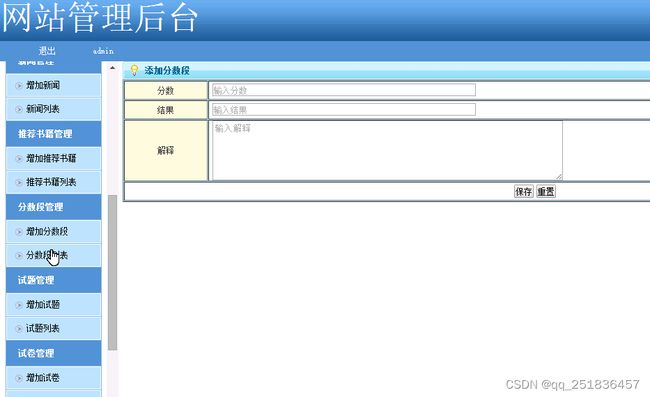
Task: Click bullet icon beside 新闻列表
Action: pos(19,109)
